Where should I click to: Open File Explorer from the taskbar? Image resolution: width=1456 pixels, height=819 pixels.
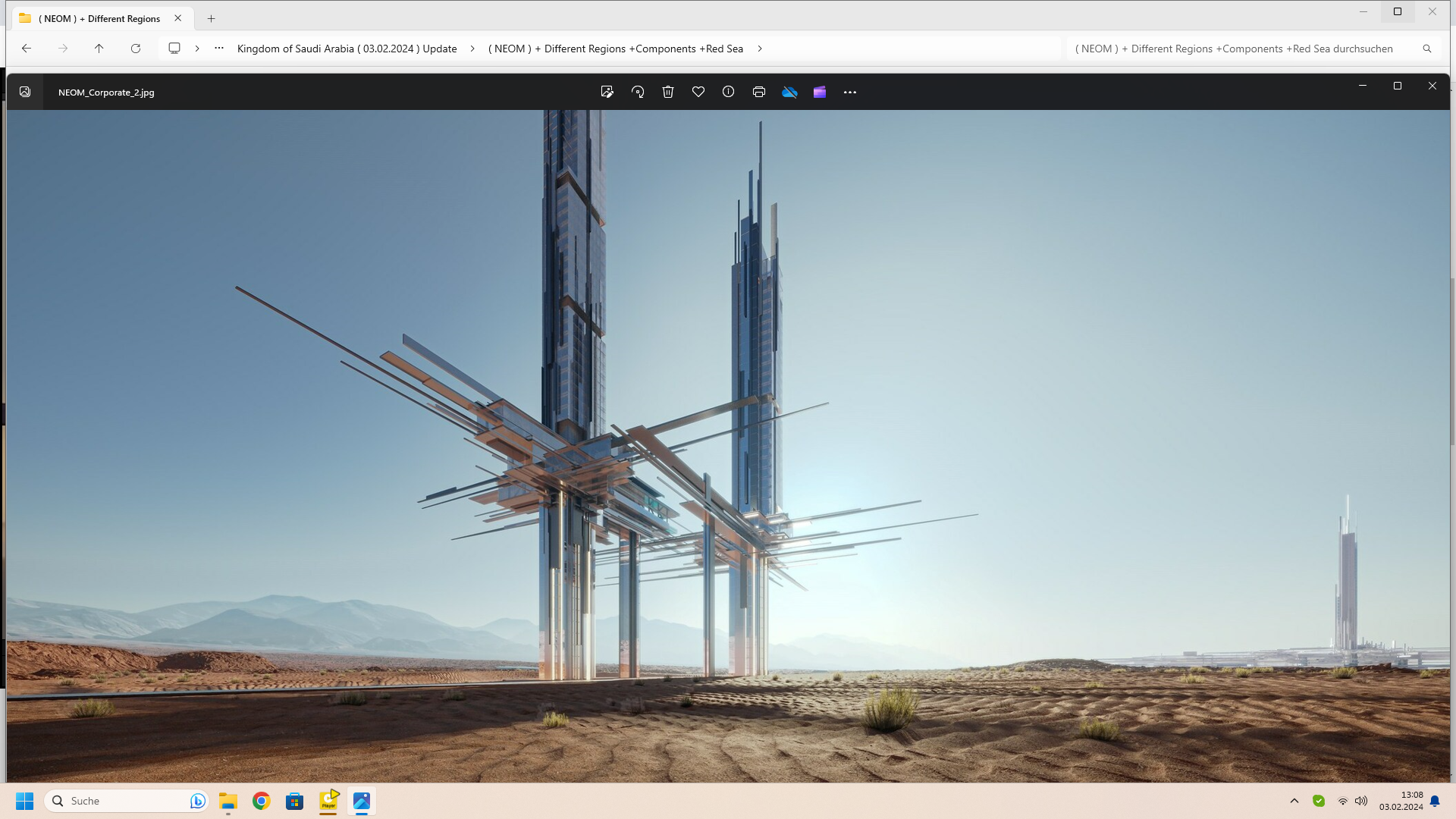pyautogui.click(x=228, y=801)
